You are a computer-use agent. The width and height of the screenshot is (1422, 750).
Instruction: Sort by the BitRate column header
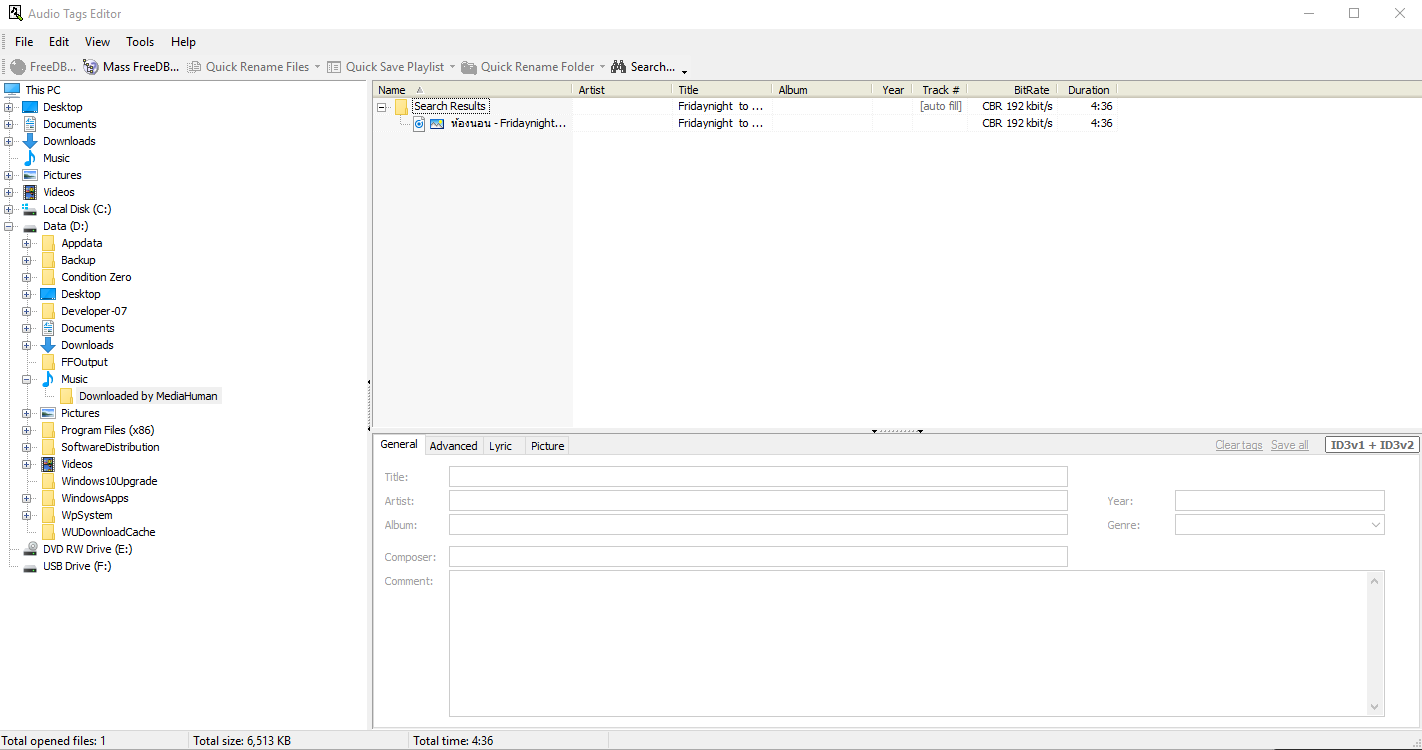1013,90
